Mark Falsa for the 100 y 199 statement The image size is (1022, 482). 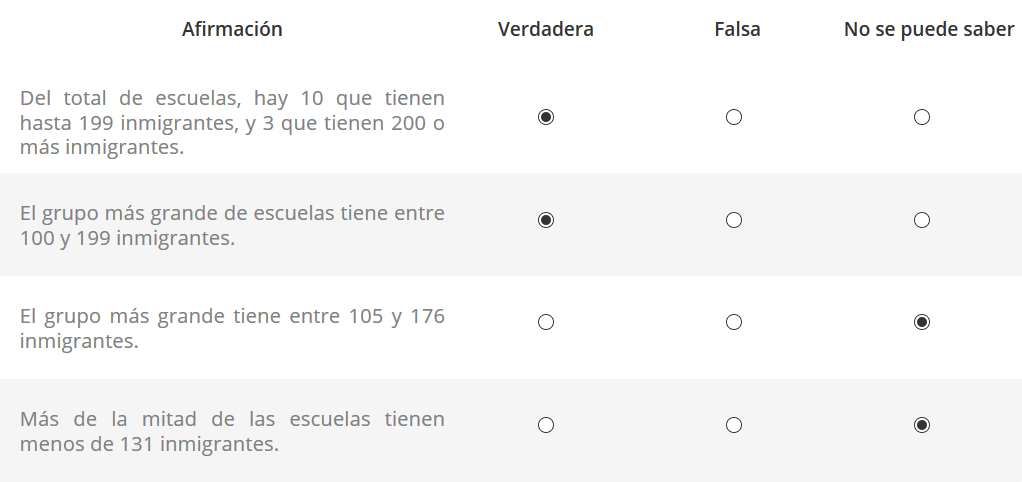[x=734, y=220]
